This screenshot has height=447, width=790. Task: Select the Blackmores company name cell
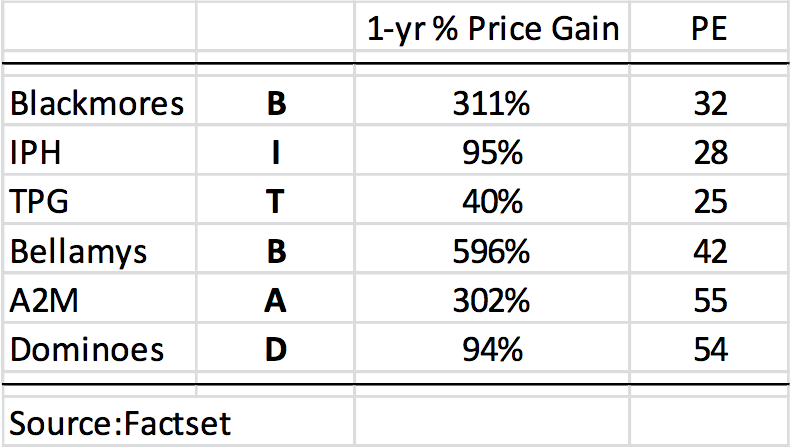point(97,103)
